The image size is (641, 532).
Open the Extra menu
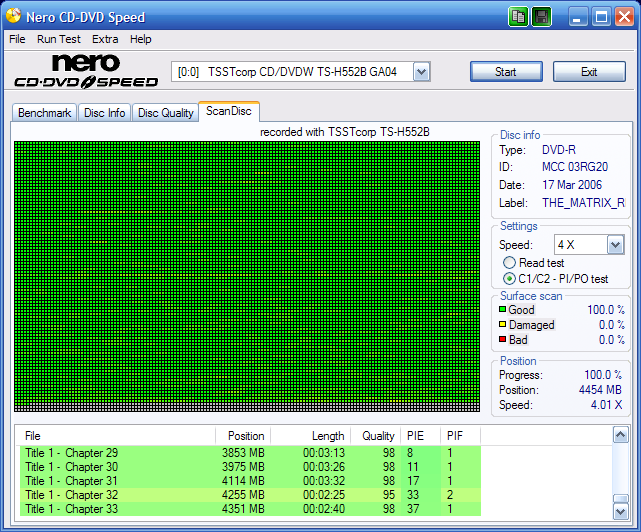tap(105, 39)
